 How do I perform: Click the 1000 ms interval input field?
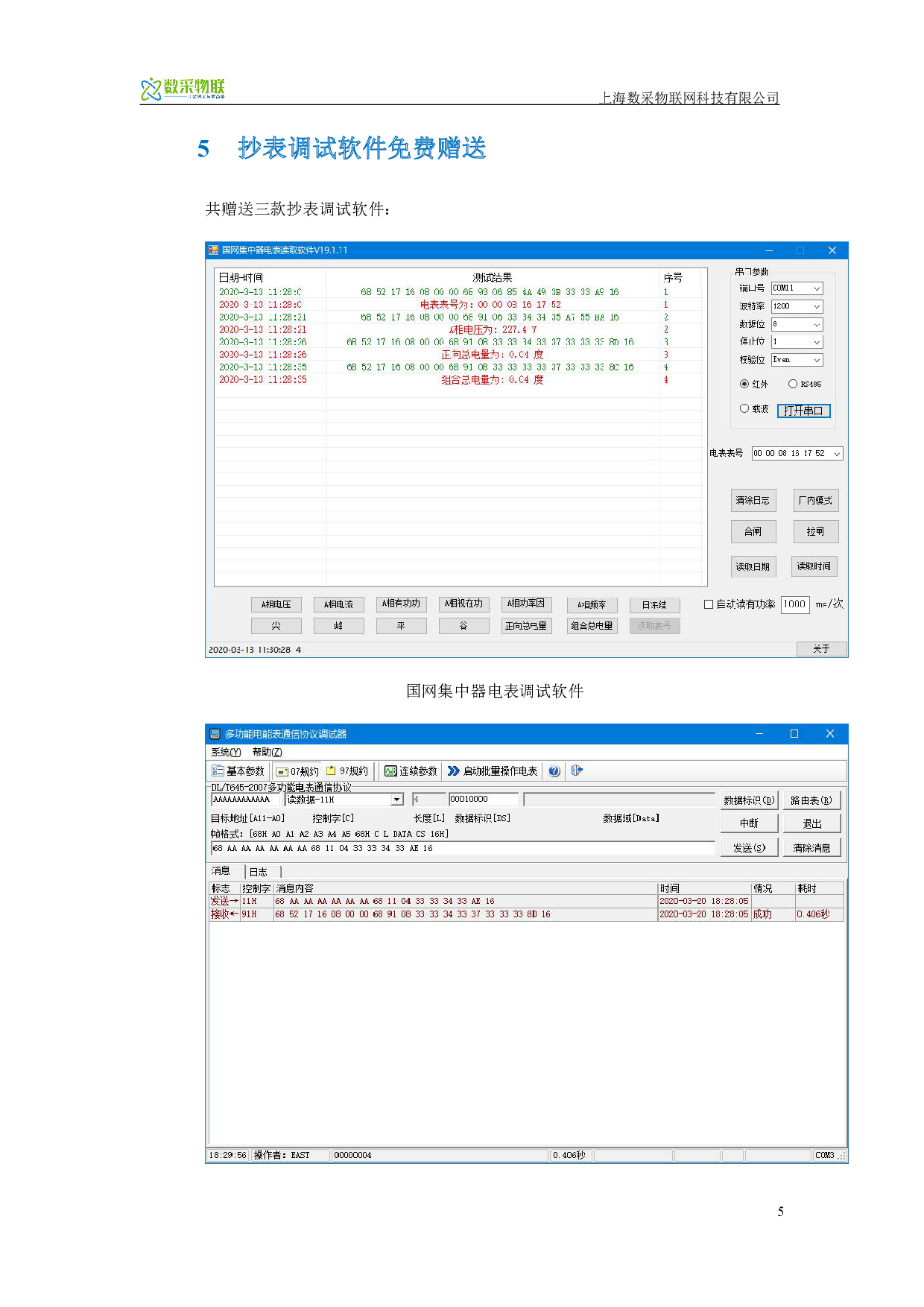tap(795, 604)
